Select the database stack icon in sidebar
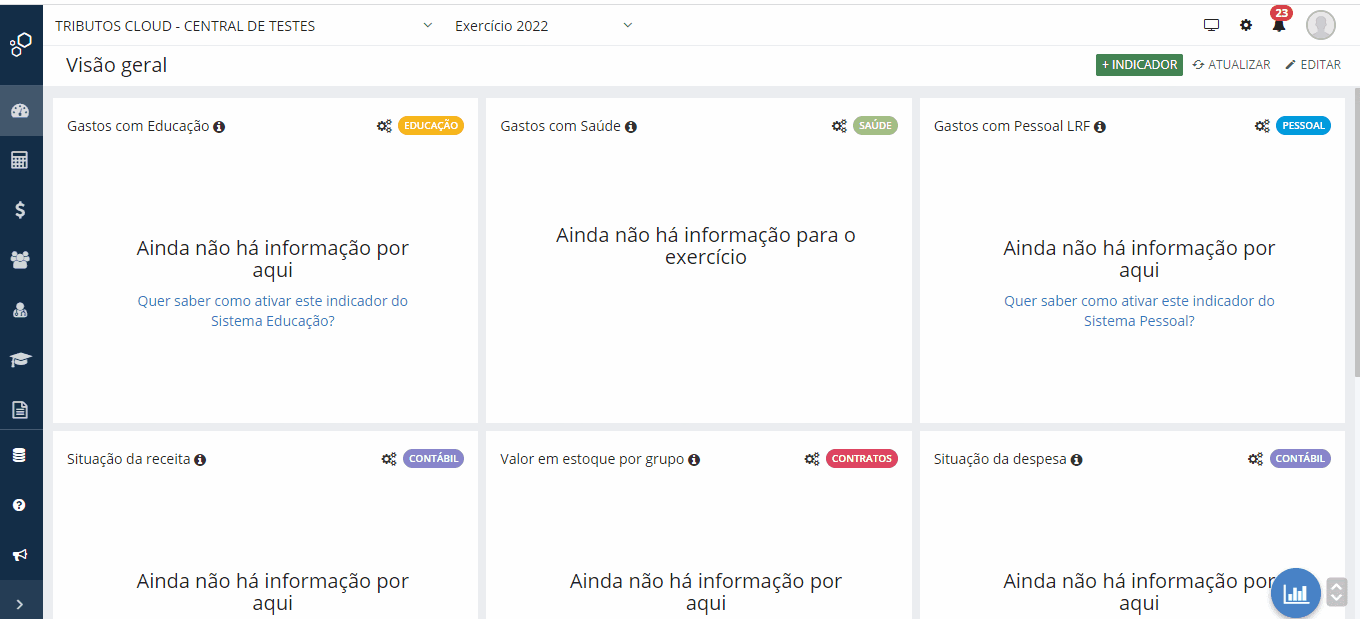The width and height of the screenshot is (1360, 619). click(21, 455)
